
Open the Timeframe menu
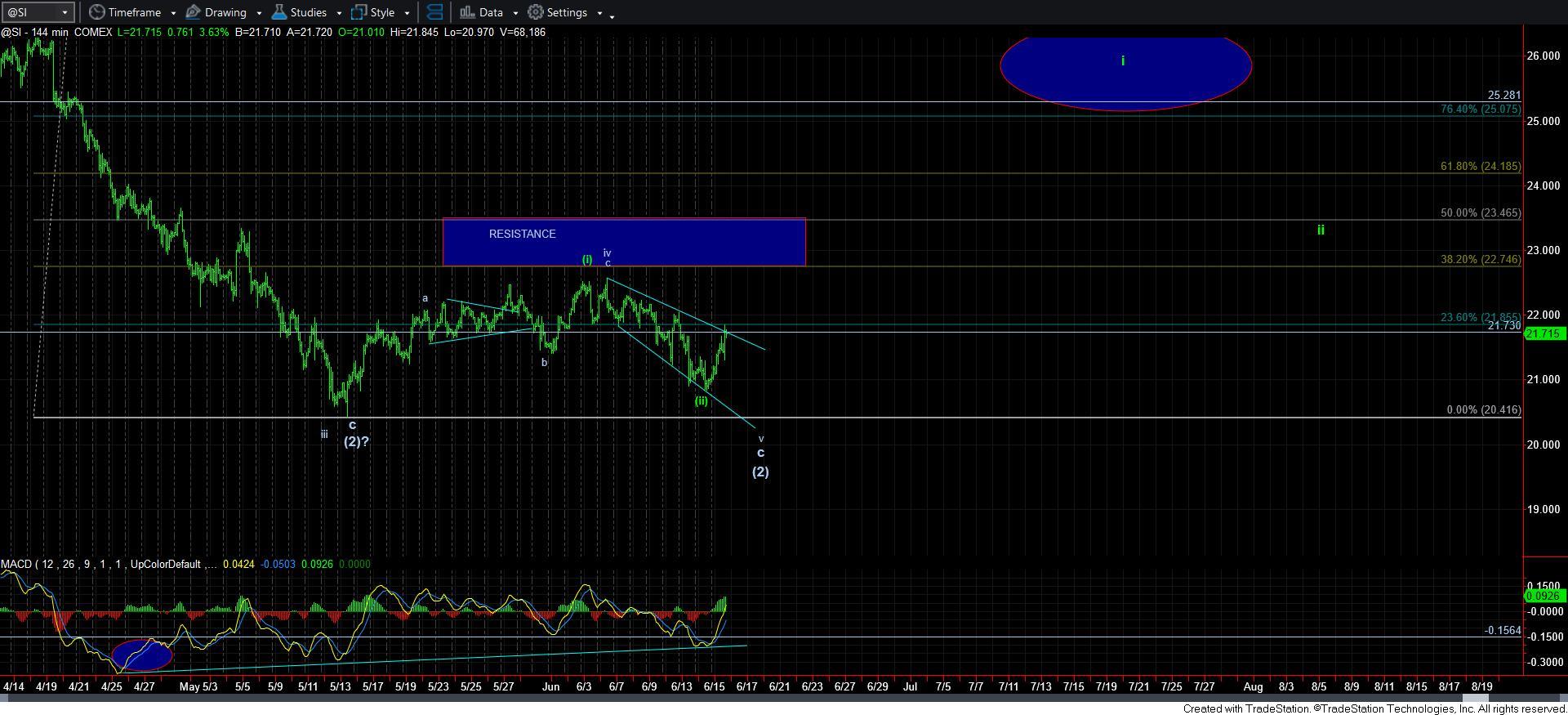(x=134, y=12)
